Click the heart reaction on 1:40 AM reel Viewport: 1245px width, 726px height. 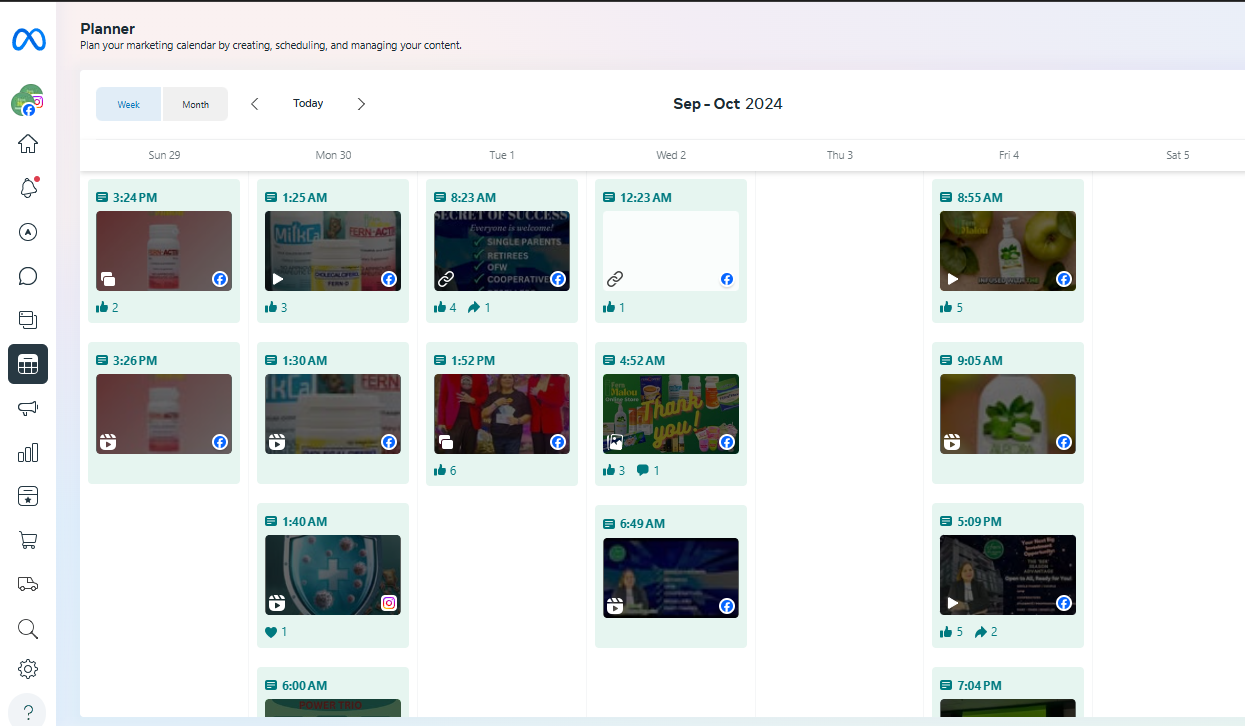(276, 632)
